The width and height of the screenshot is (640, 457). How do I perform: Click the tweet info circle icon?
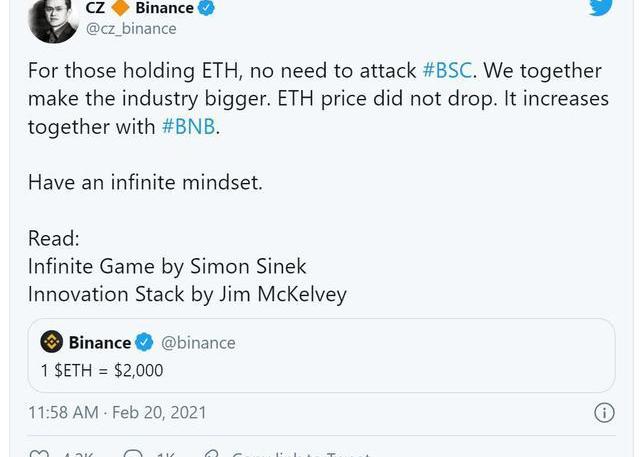pos(604,412)
